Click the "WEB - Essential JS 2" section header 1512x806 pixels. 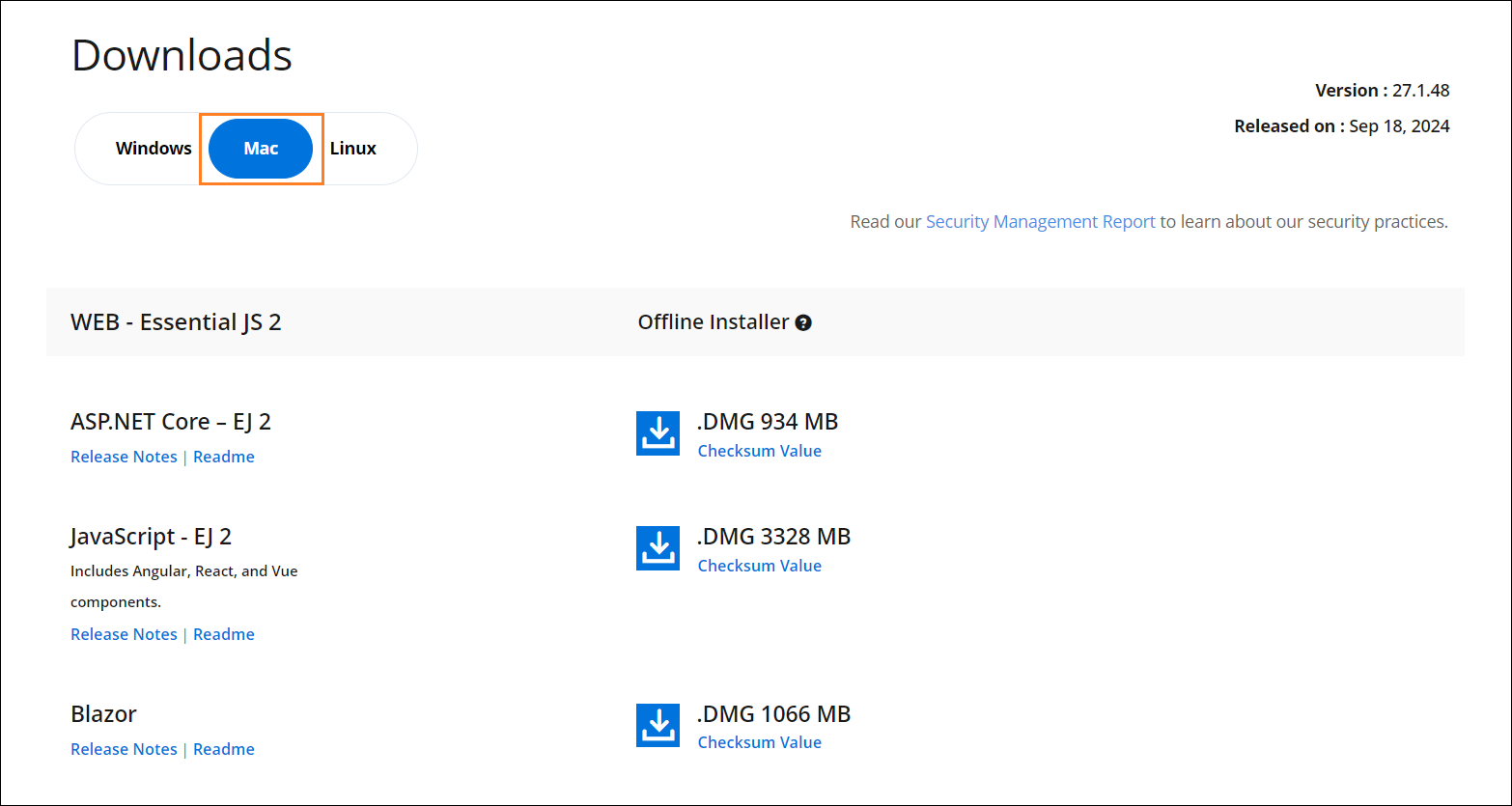[x=176, y=322]
